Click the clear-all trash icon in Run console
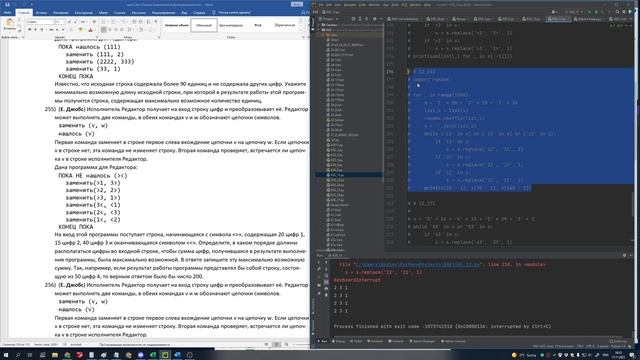Viewport: 640px width, 360px height. coord(326,295)
